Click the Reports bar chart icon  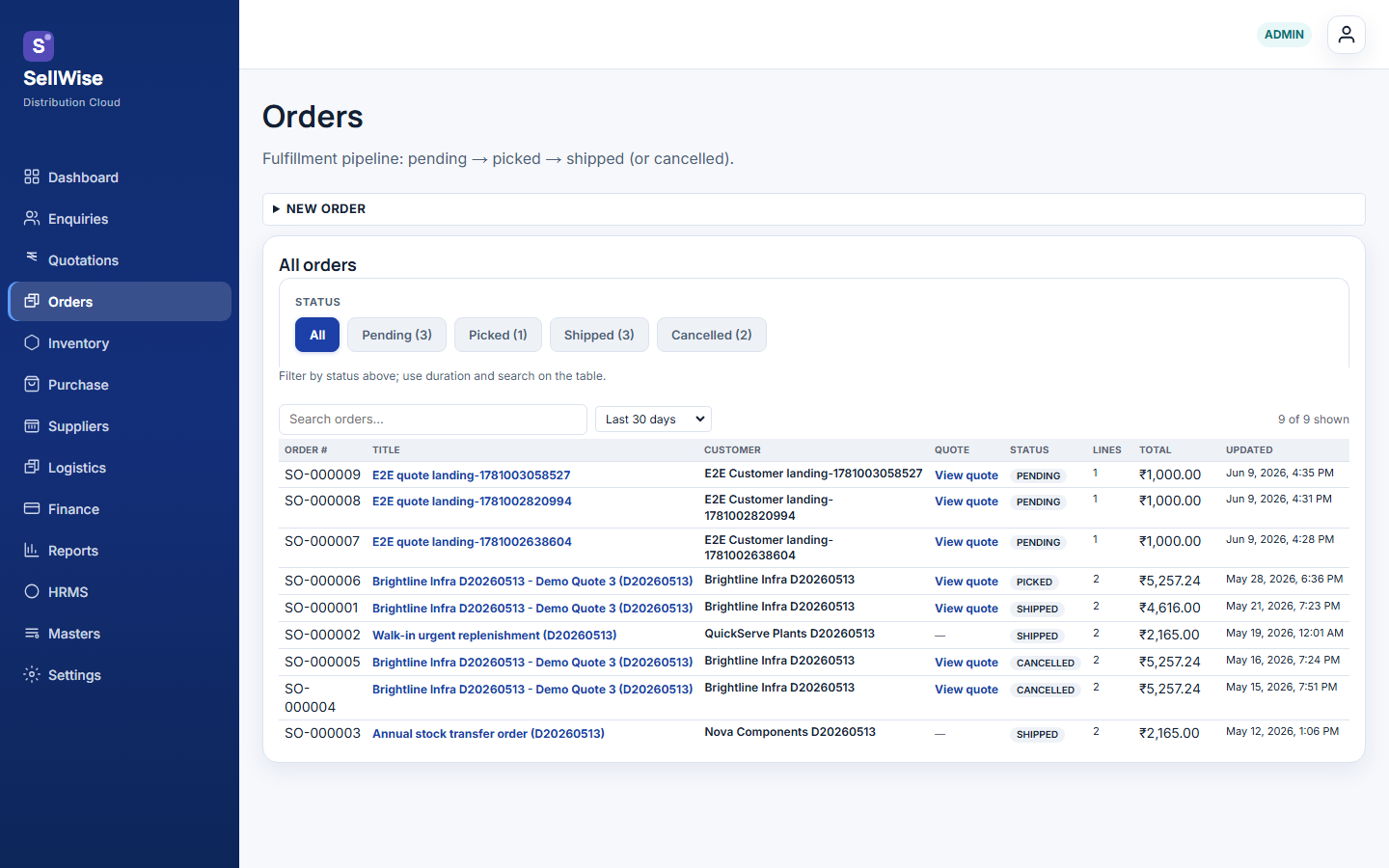[32, 550]
